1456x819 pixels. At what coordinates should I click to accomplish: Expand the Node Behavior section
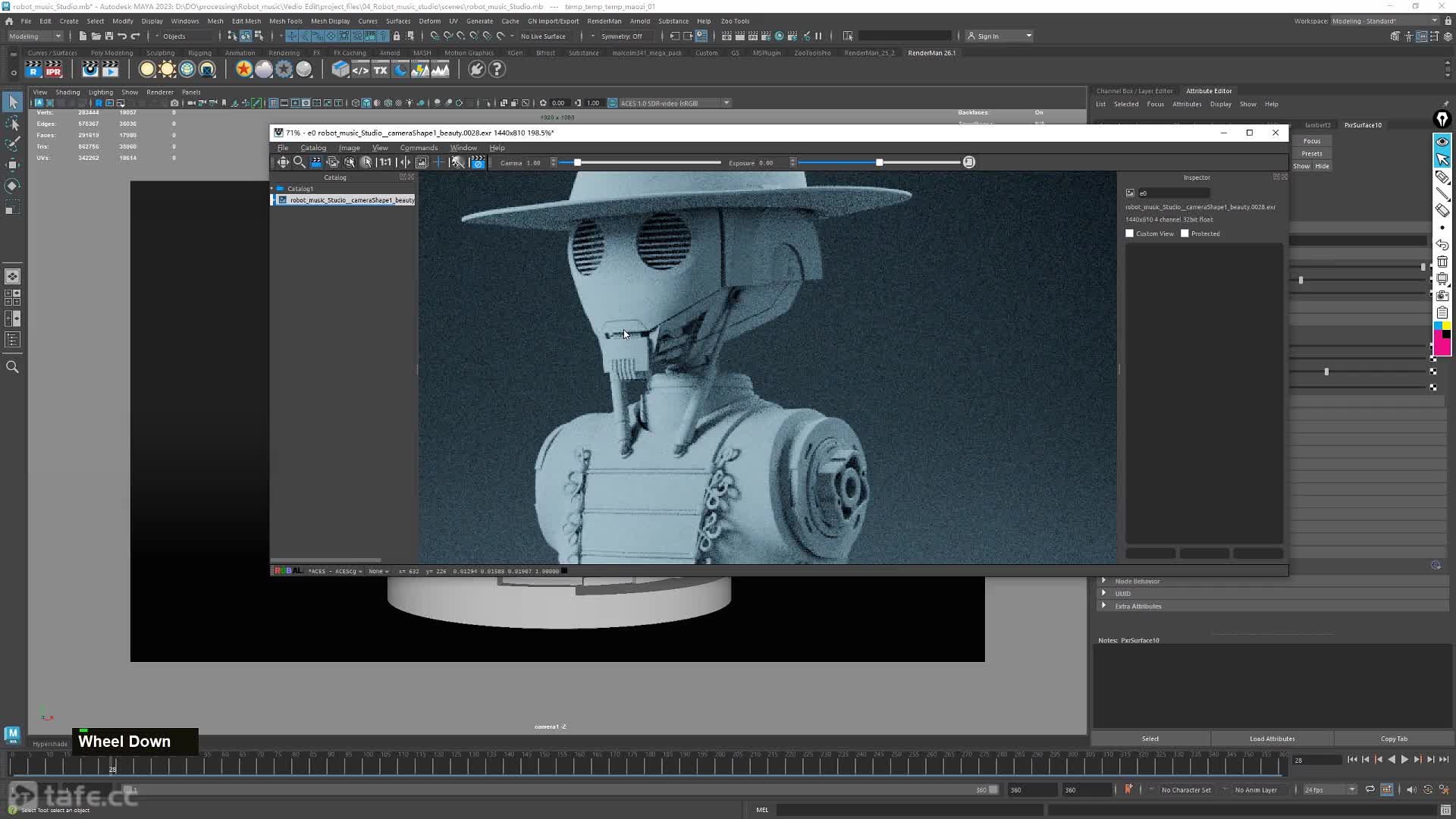point(1104,581)
